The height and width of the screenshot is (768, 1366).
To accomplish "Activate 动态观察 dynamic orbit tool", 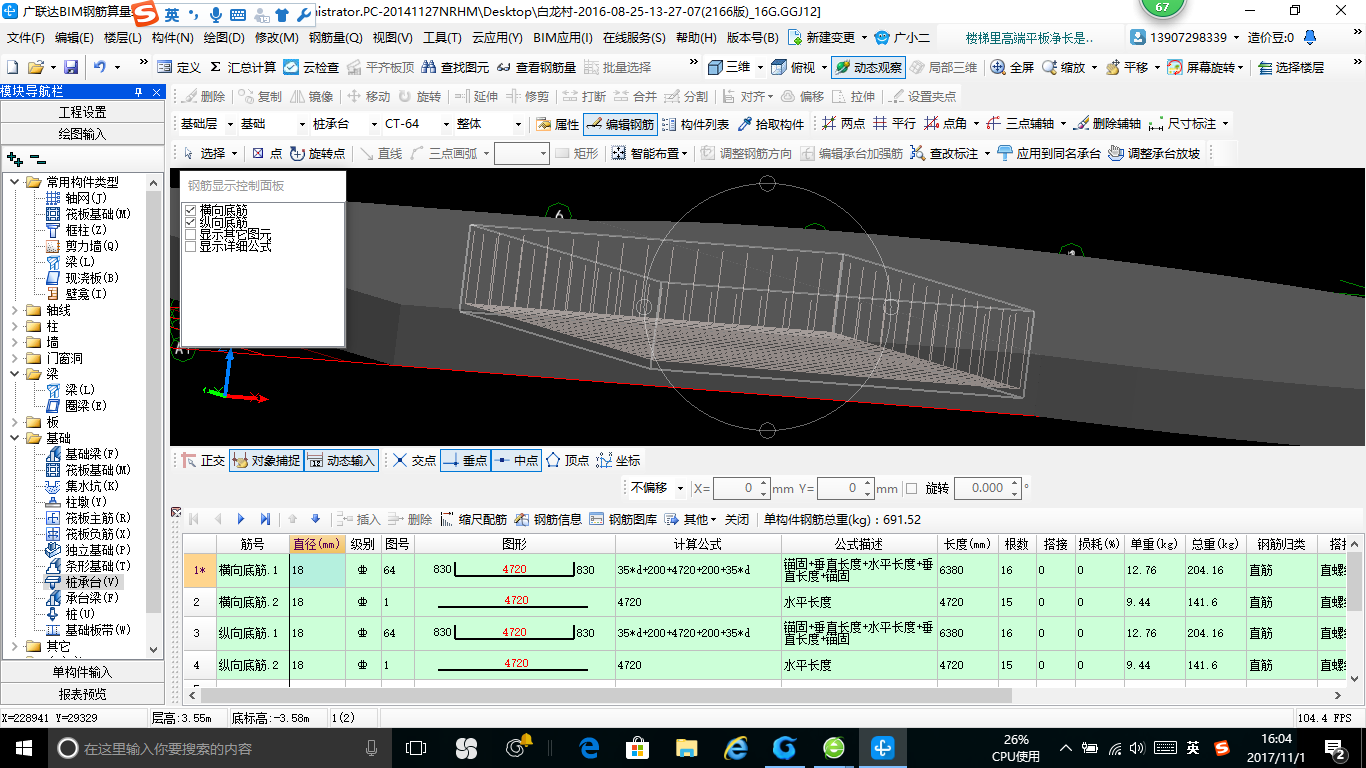I will click(868, 67).
